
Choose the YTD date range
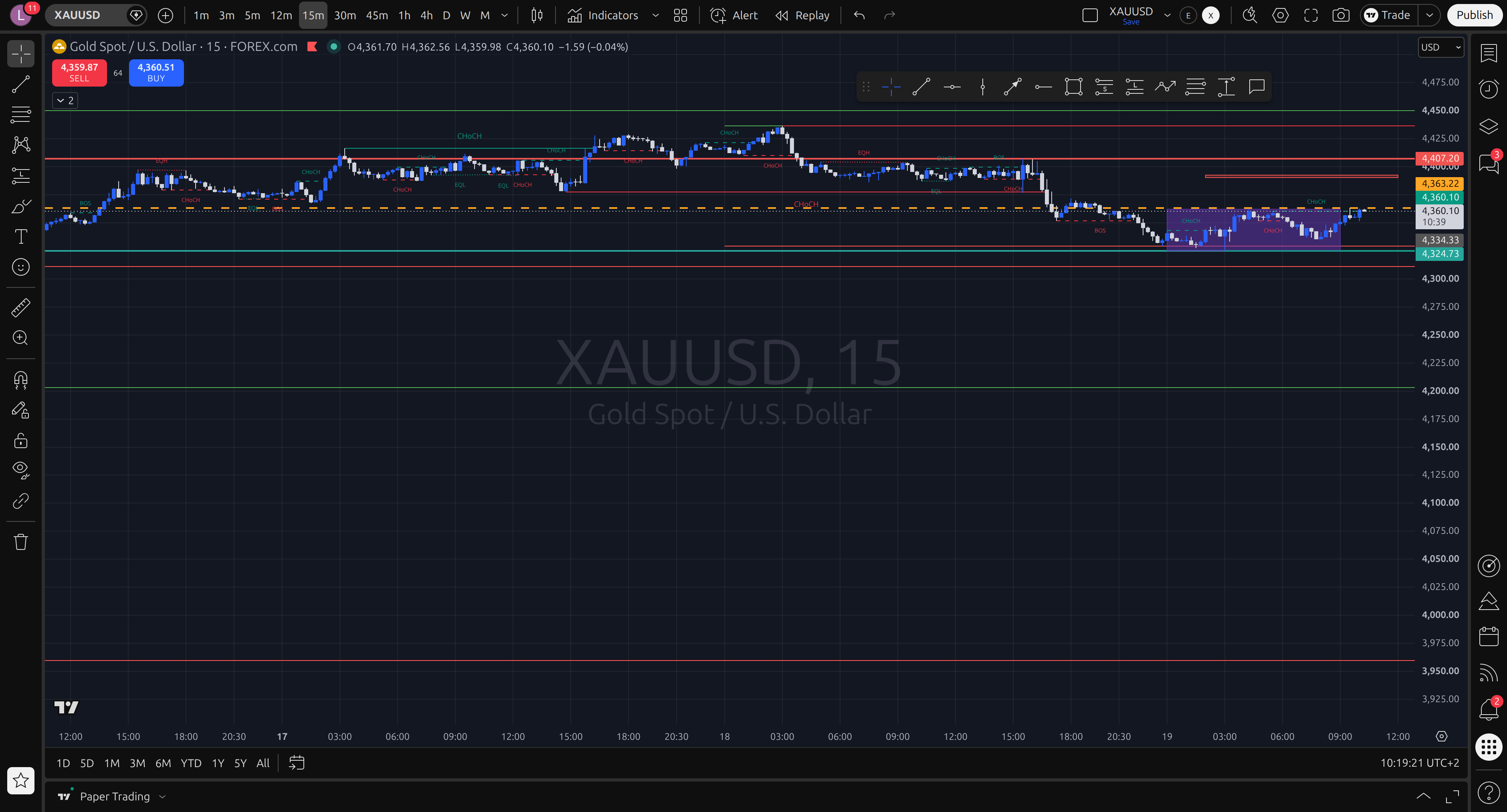coord(191,763)
